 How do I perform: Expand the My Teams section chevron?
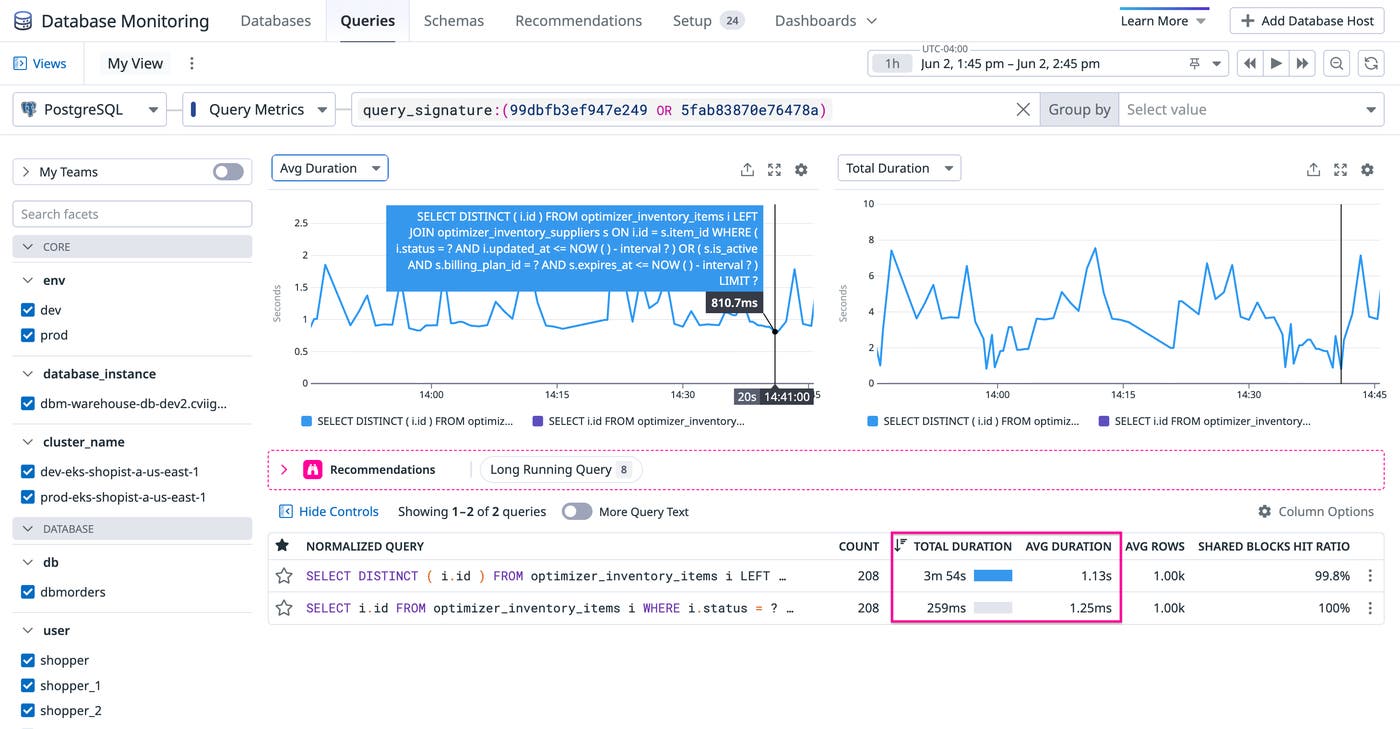[x=26, y=172]
